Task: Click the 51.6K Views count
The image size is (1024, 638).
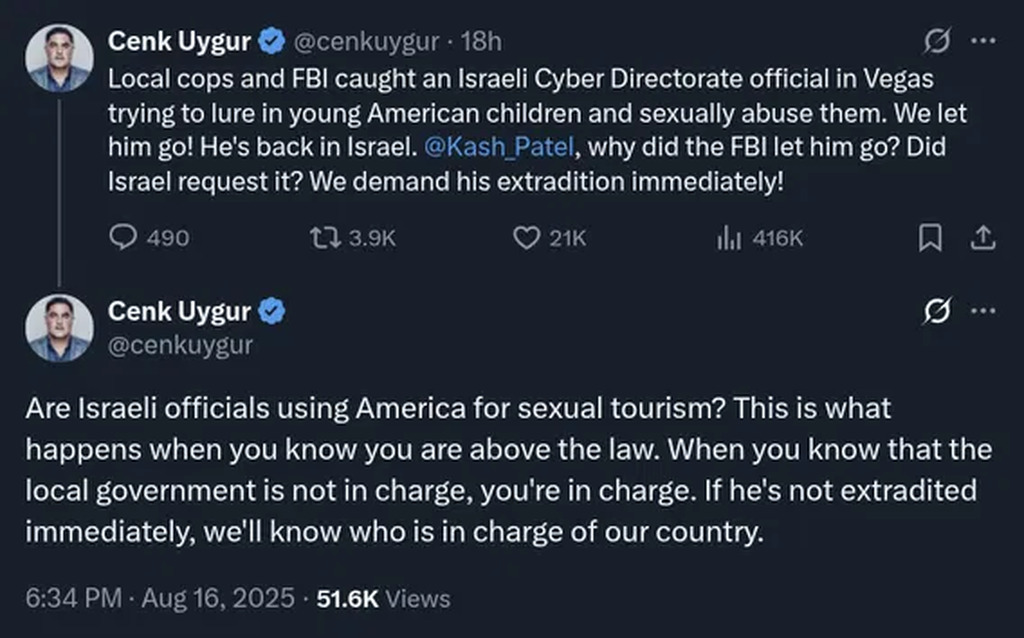Action: pyautogui.click(x=383, y=598)
